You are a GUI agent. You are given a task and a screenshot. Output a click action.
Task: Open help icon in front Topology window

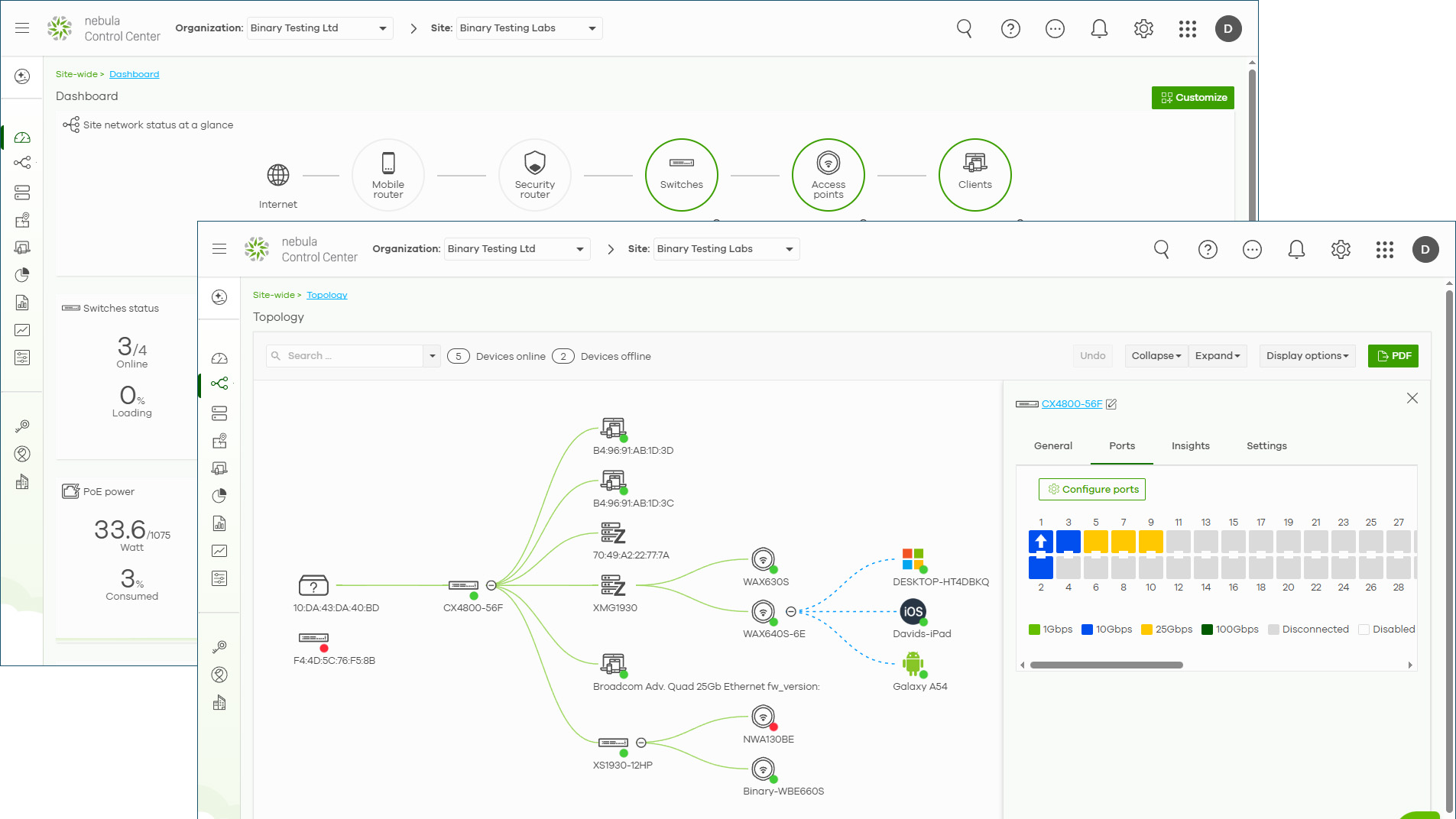coord(1208,249)
